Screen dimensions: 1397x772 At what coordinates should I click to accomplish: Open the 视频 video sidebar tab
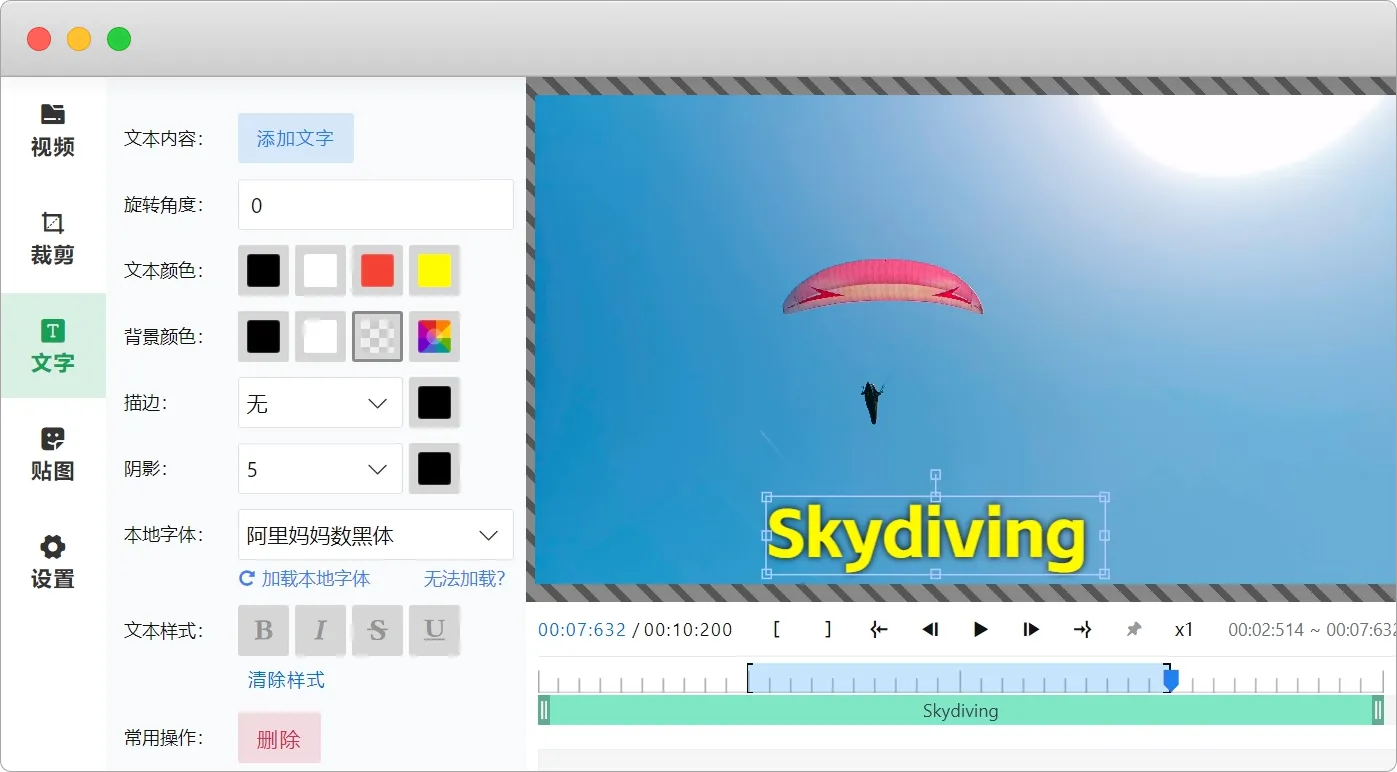coord(53,131)
